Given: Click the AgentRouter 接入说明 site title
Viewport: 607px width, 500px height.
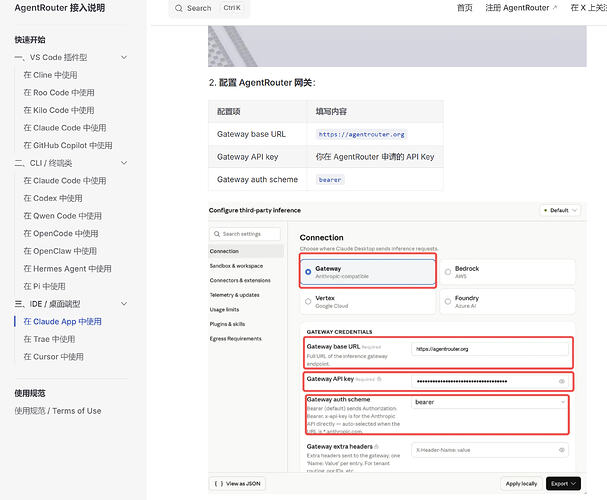Looking at the screenshot, I should (x=60, y=8).
